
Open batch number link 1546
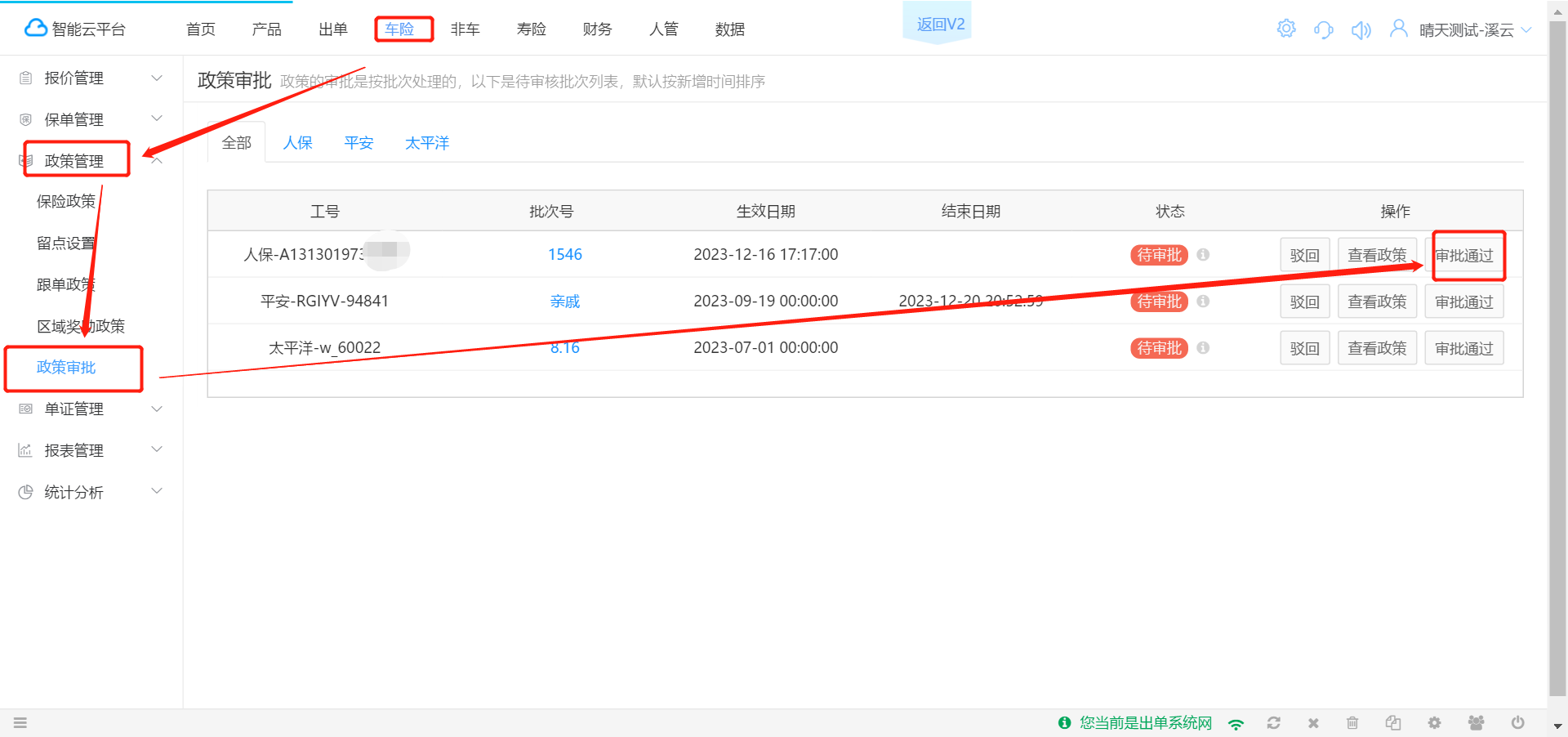coord(565,254)
